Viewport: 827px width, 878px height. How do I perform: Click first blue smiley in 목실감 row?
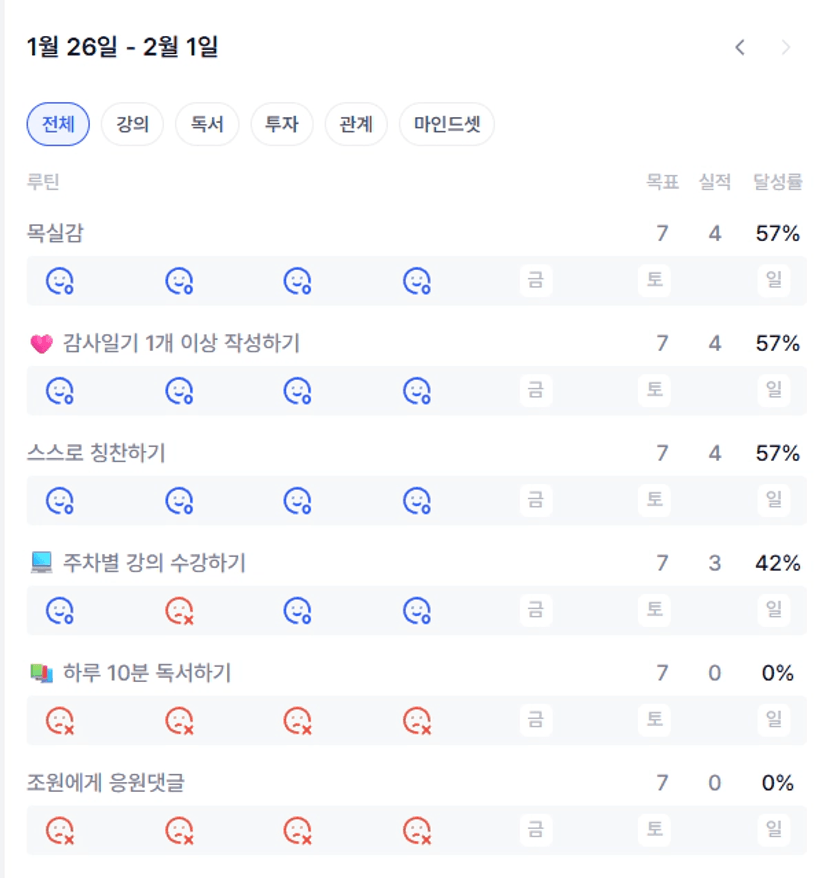click(x=60, y=282)
